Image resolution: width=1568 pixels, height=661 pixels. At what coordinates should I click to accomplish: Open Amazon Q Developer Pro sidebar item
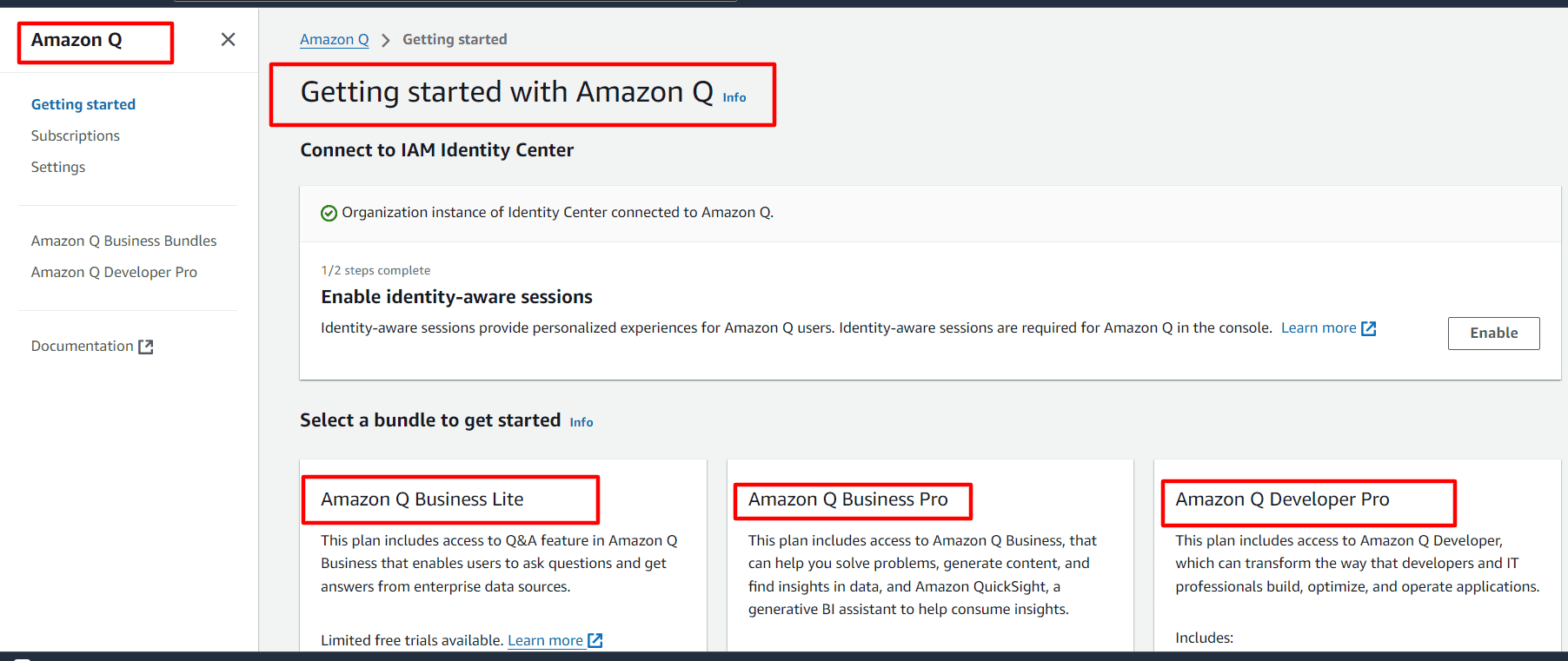pyautogui.click(x=114, y=272)
